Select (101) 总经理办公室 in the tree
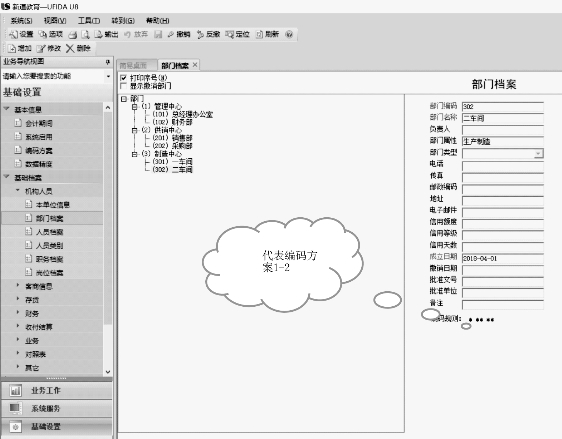Screen dimensions: 562x439 click(182, 114)
